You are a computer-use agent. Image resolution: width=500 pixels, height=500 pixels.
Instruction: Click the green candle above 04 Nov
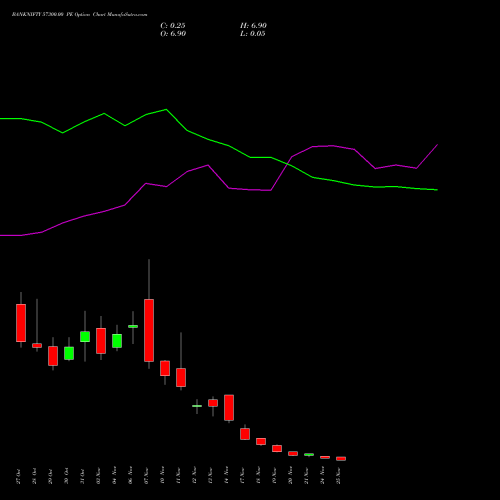pyautogui.click(x=117, y=341)
